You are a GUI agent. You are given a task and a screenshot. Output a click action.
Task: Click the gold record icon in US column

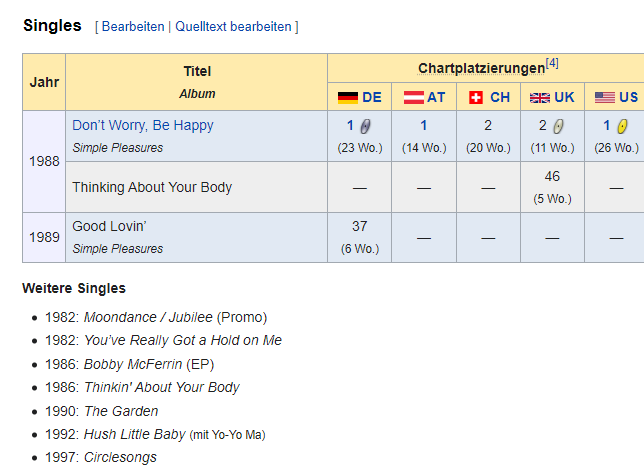(x=622, y=126)
